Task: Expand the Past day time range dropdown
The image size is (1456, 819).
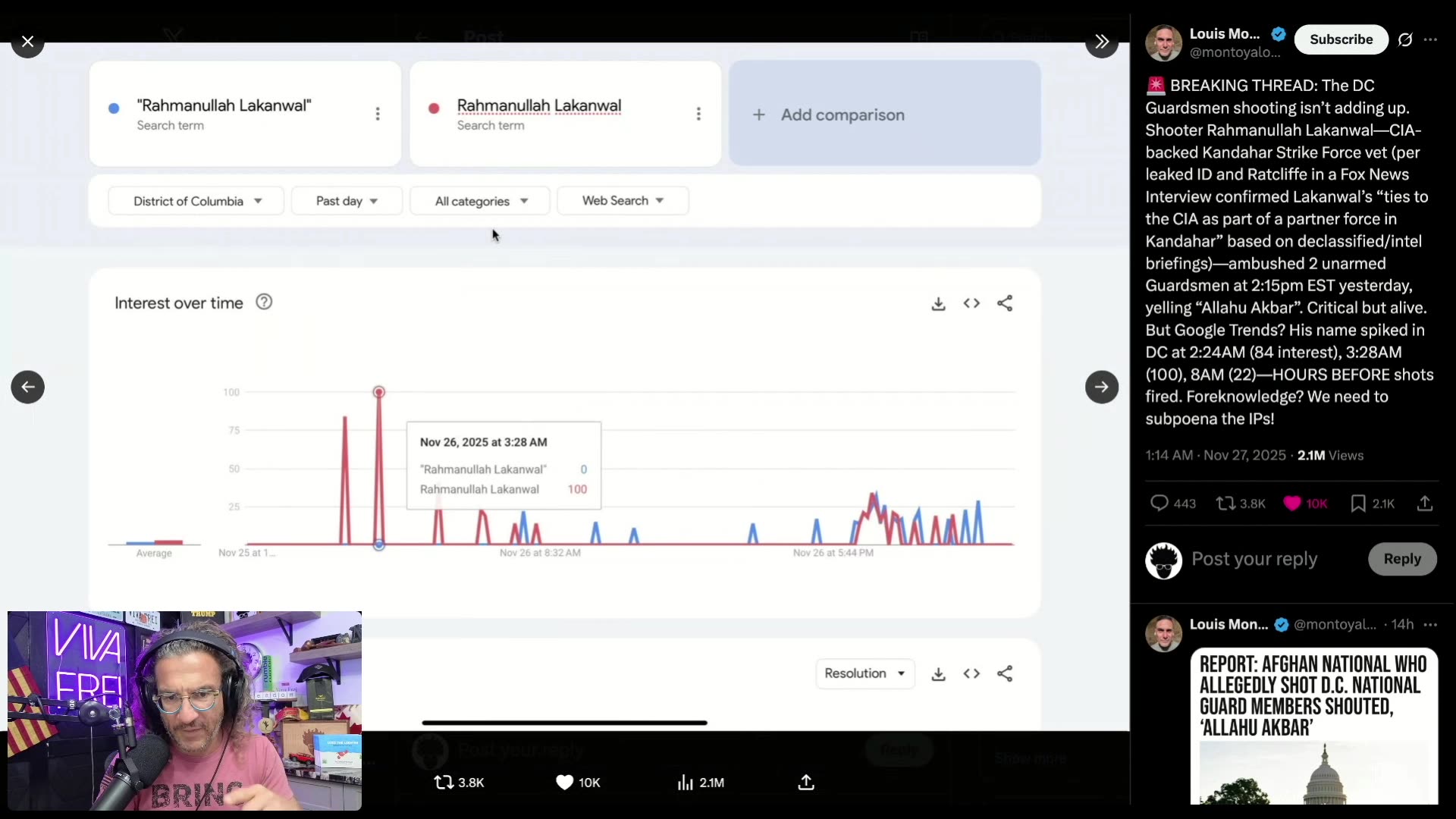Action: pyautogui.click(x=347, y=201)
